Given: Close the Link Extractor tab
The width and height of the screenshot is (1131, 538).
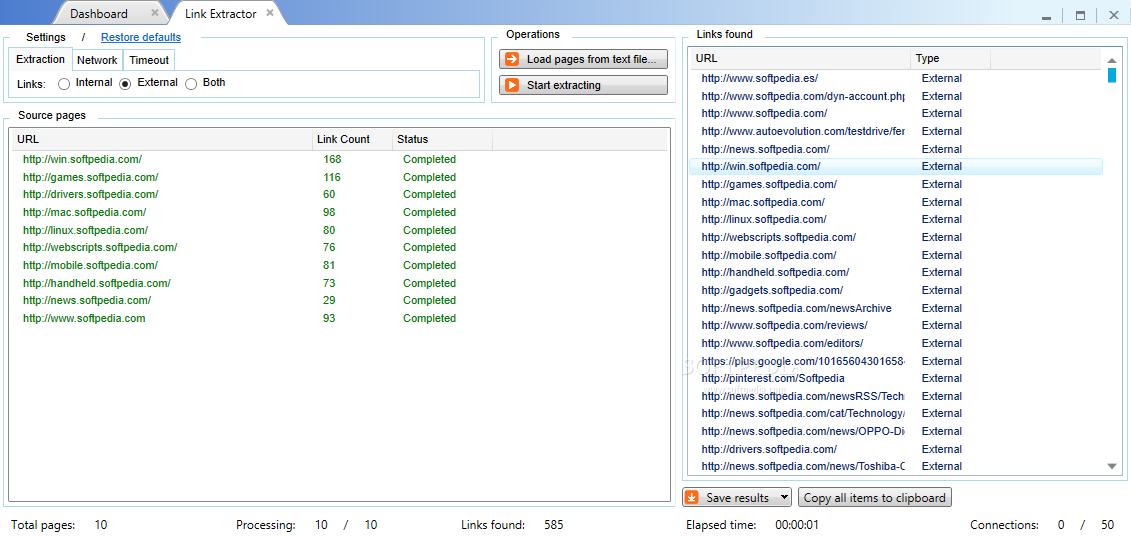Looking at the screenshot, I should (x=270, y=13).
